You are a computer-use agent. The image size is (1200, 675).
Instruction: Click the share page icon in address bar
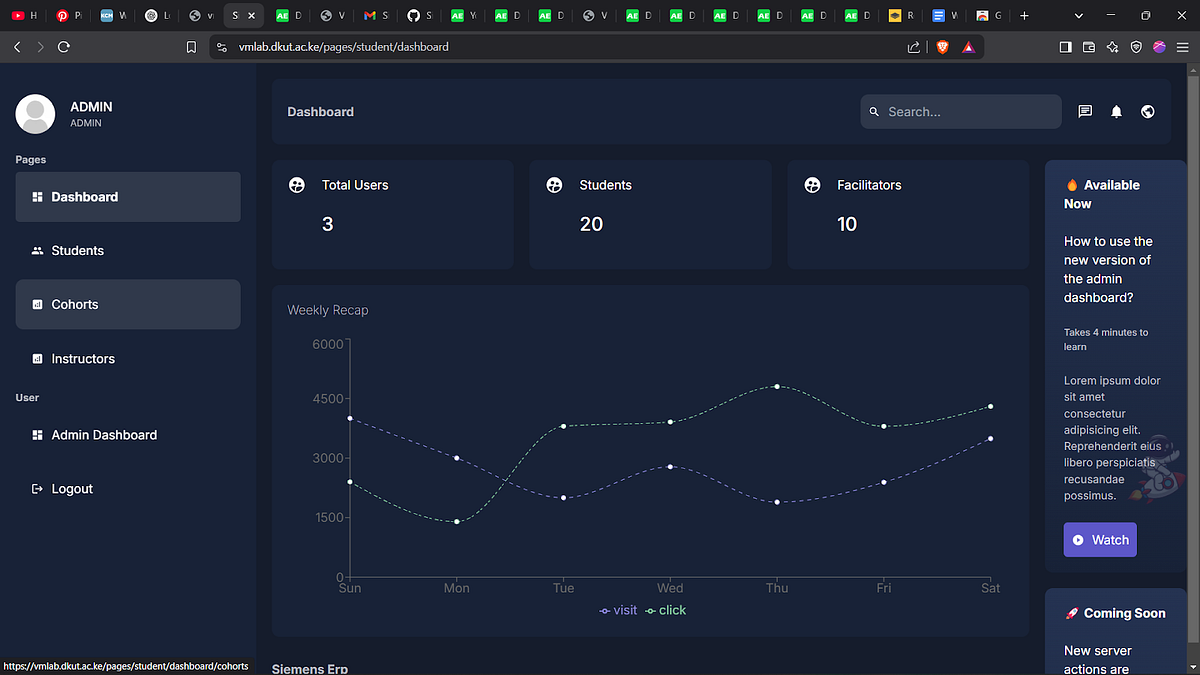[914, 47]
